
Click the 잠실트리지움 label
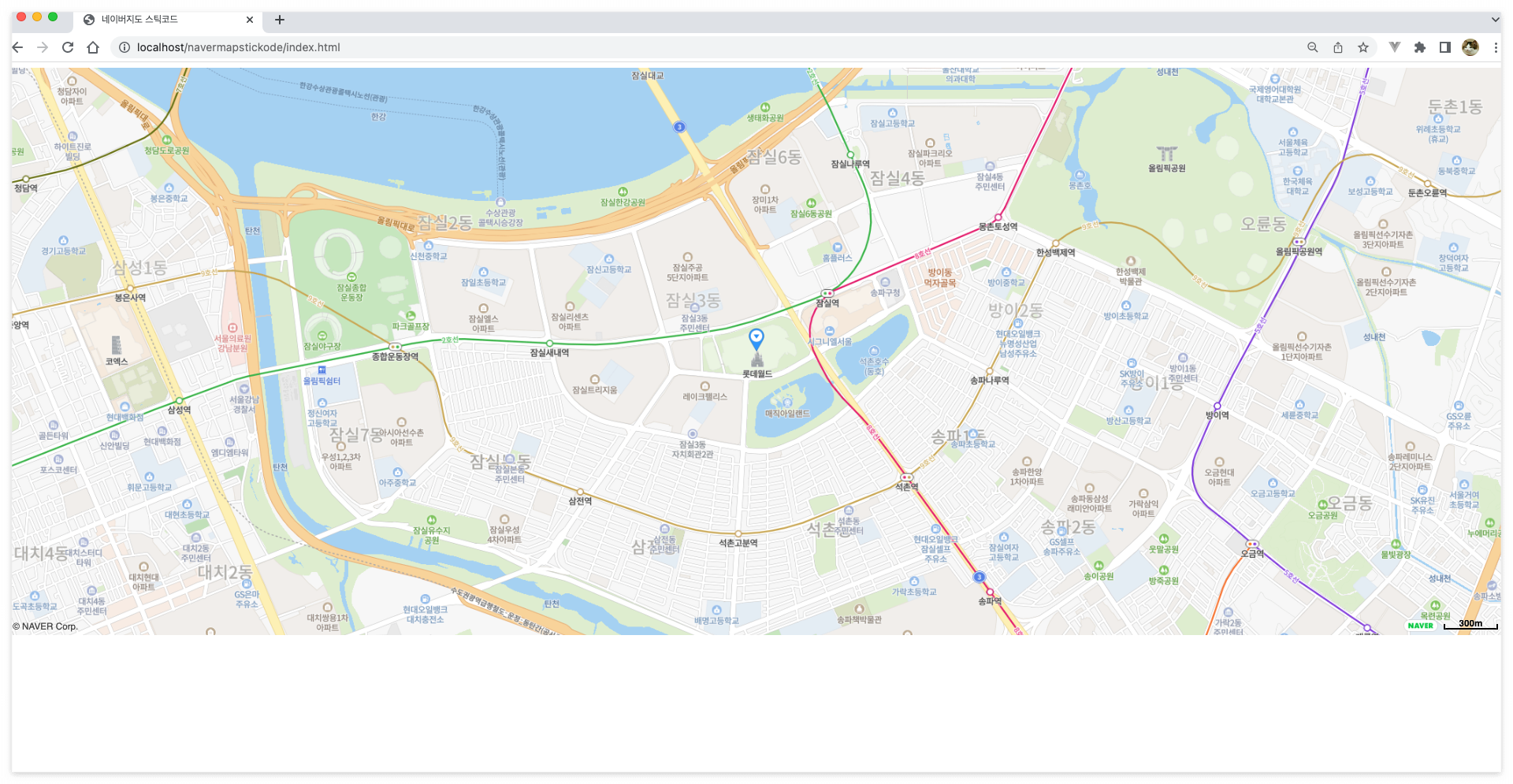pos(594,390)
